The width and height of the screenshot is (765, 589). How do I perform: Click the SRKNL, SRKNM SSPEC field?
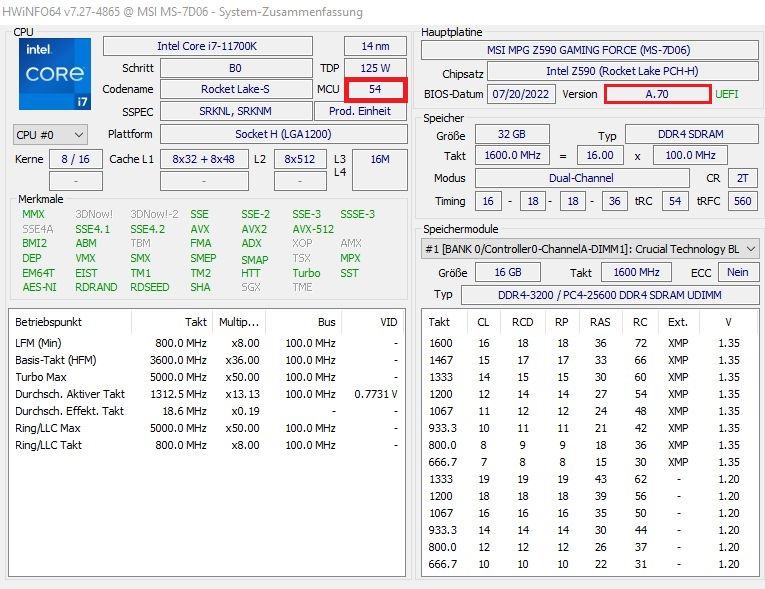click(x=236, y=111)
